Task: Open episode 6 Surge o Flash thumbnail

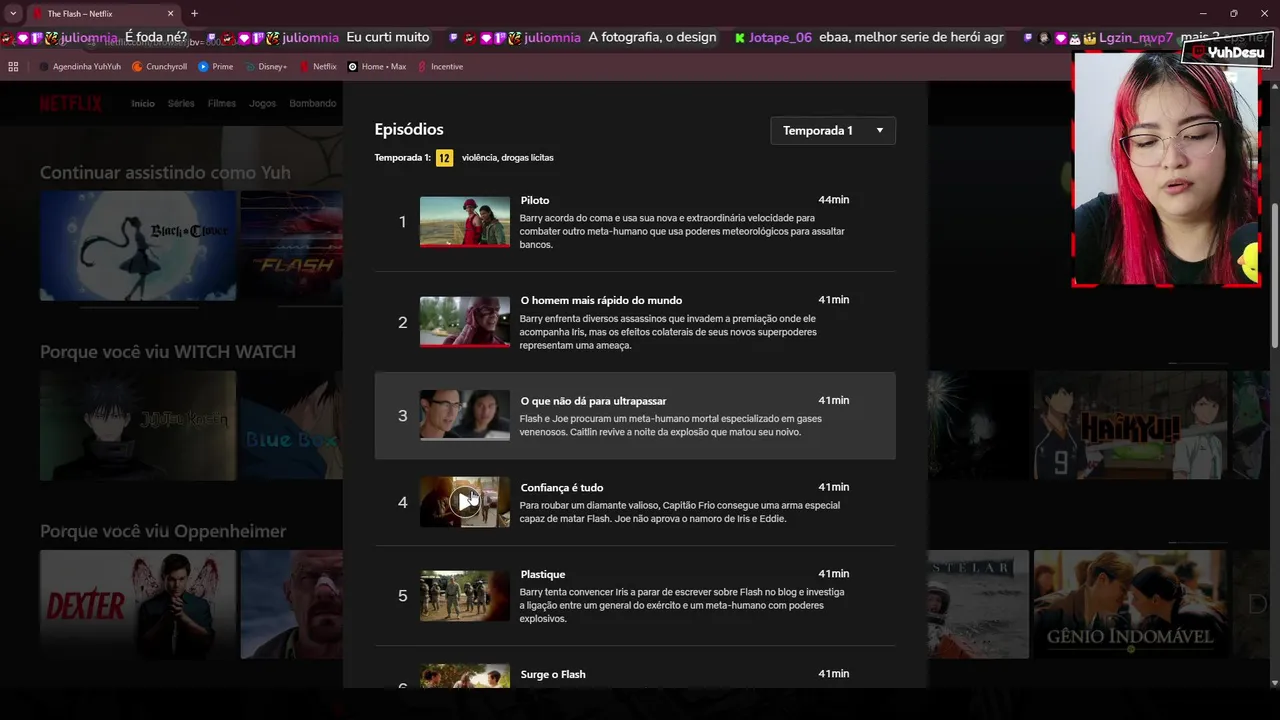Action: tap(465, 676)
